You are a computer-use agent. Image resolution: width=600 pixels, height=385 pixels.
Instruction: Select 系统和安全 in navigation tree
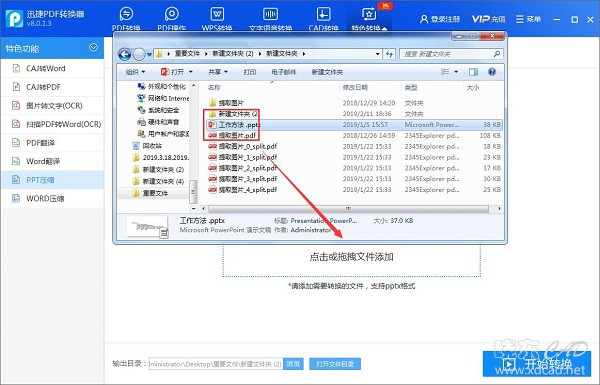click(x=159, y=110)
